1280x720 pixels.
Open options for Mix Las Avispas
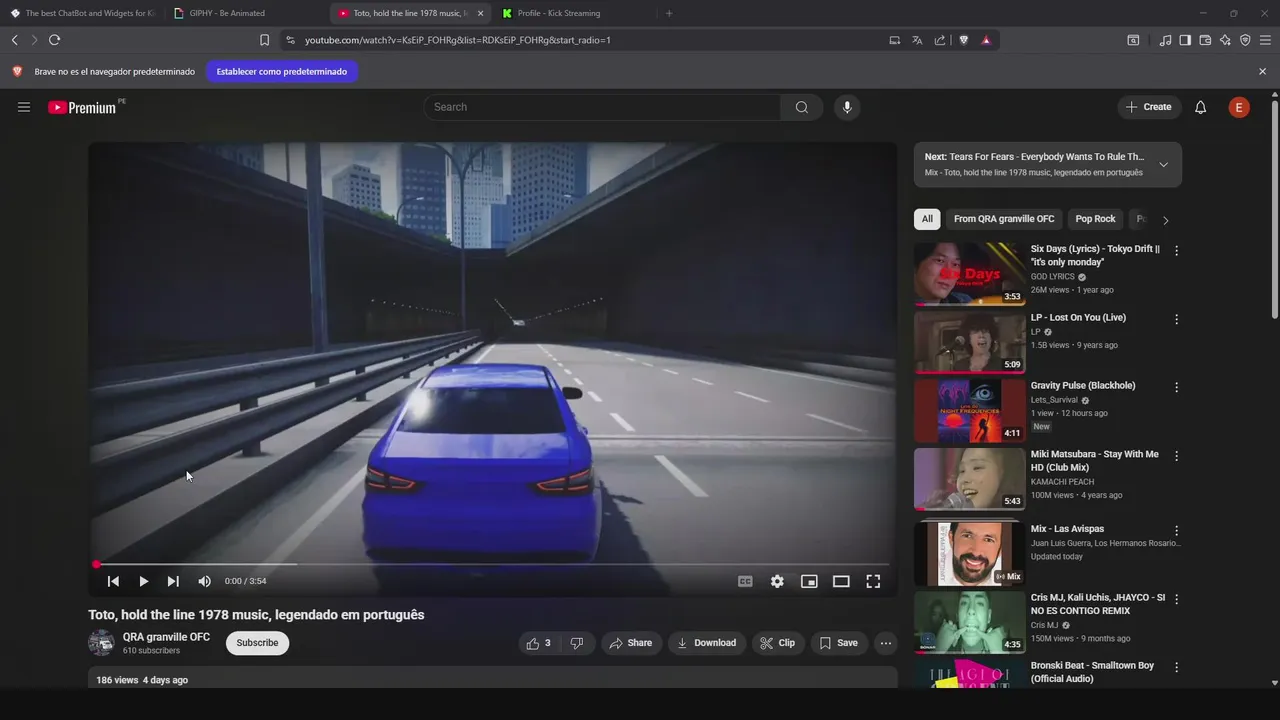tap(1176, 531)
